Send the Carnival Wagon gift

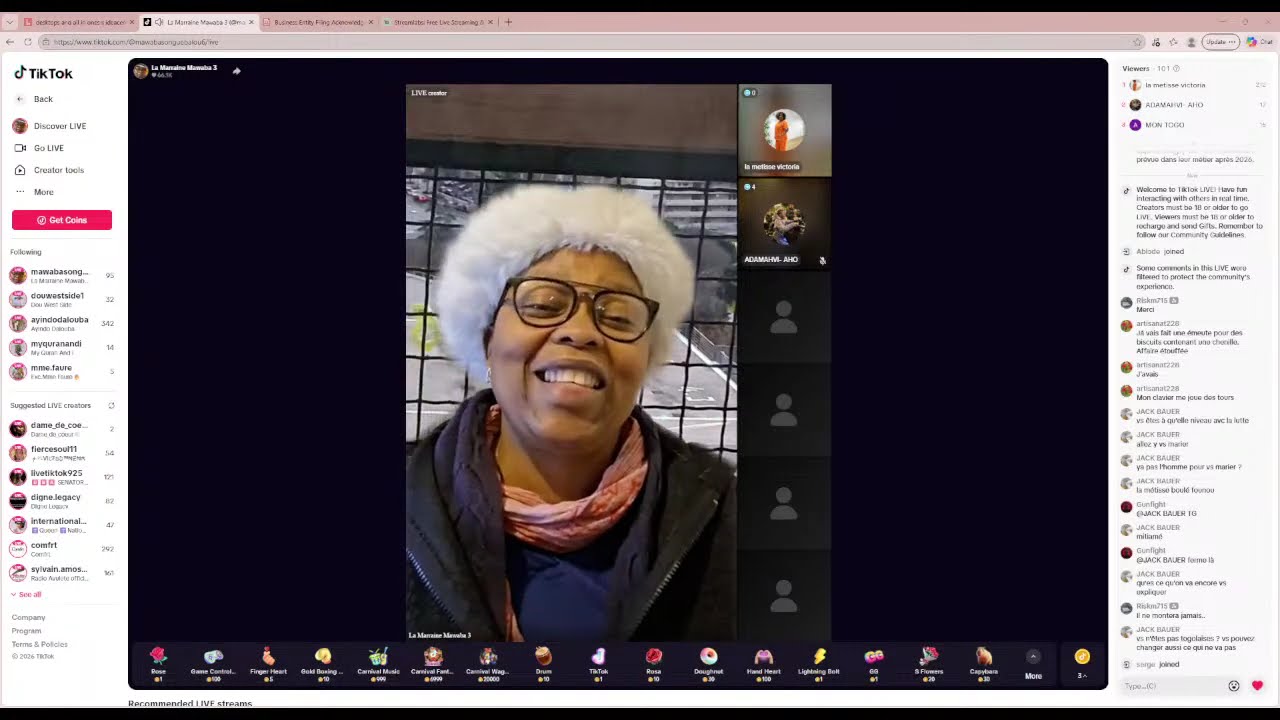[488, 663]
